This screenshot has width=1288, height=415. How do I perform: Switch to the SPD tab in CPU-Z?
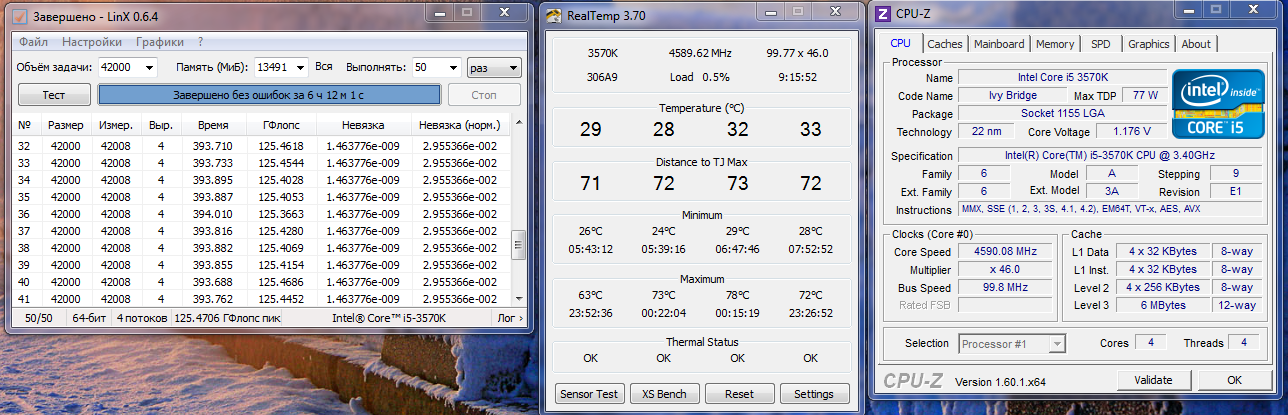[1100, 44]
